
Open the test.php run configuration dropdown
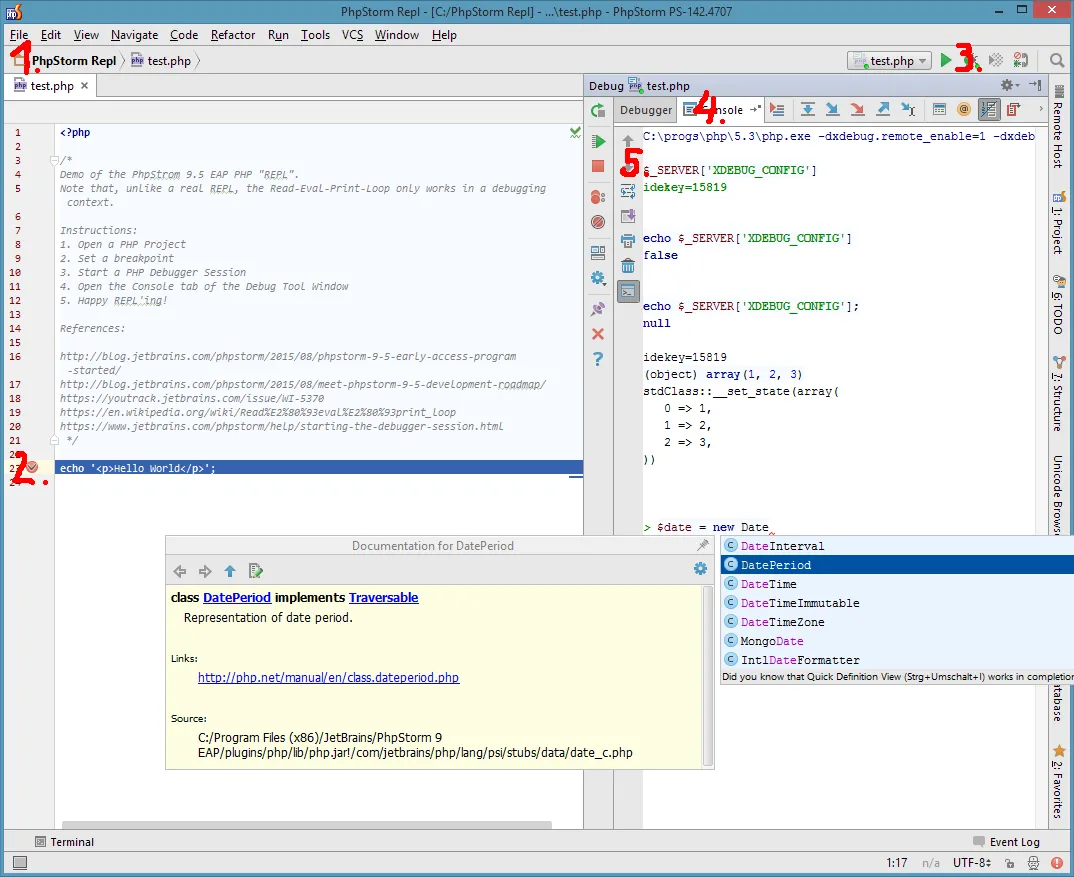(889, 61)
